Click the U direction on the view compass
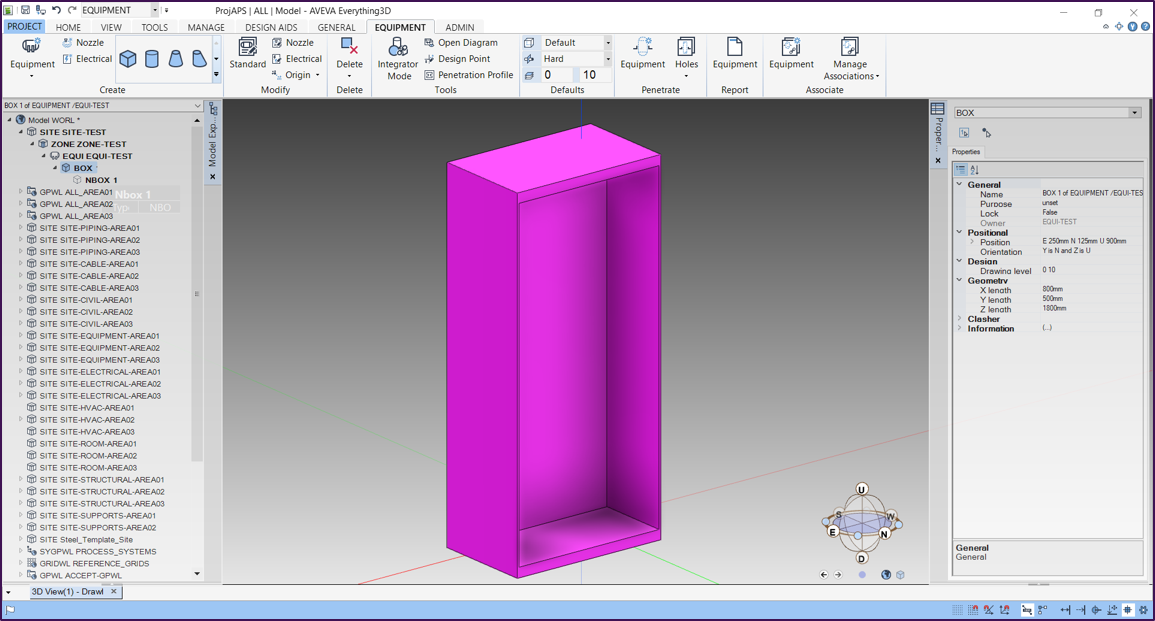Image resolution: width=1155 pixels, height=621 pixels. [x=862, y=489]
